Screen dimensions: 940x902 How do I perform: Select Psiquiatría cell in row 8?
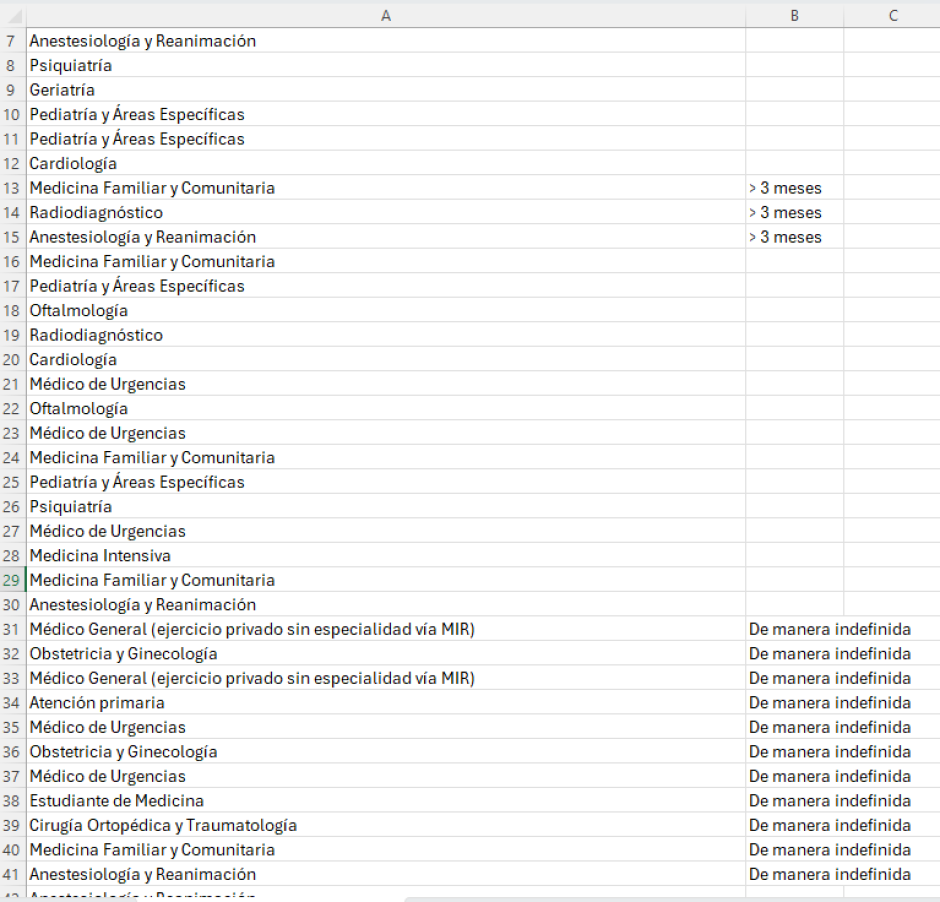[x=385, y=65]
